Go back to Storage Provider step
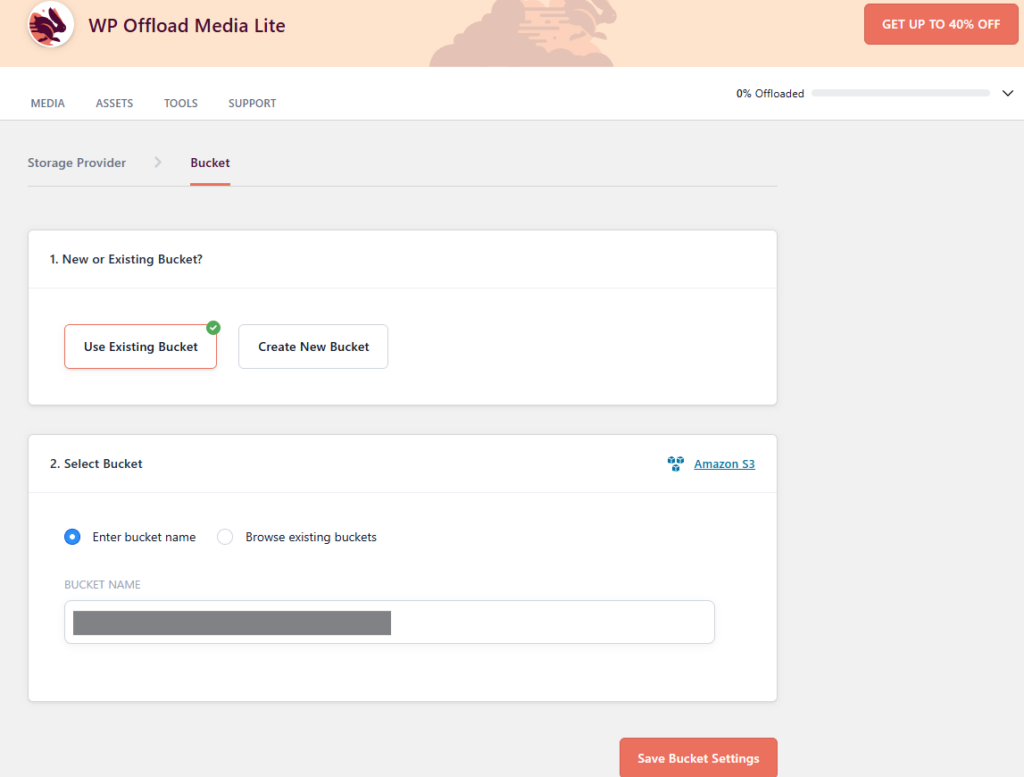Image resolution: width=1024 pixels, height=777 pixels. [76, 163]
